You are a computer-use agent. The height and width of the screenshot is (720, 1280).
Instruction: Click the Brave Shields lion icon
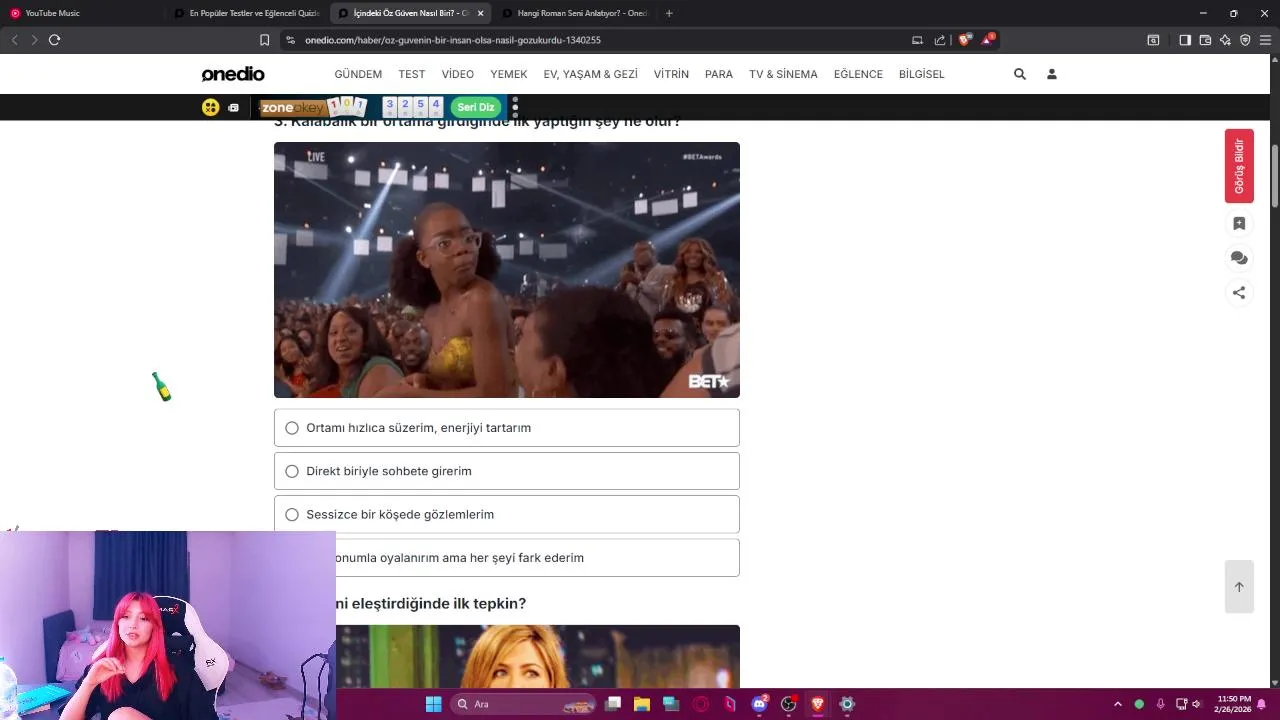point(964,40)
